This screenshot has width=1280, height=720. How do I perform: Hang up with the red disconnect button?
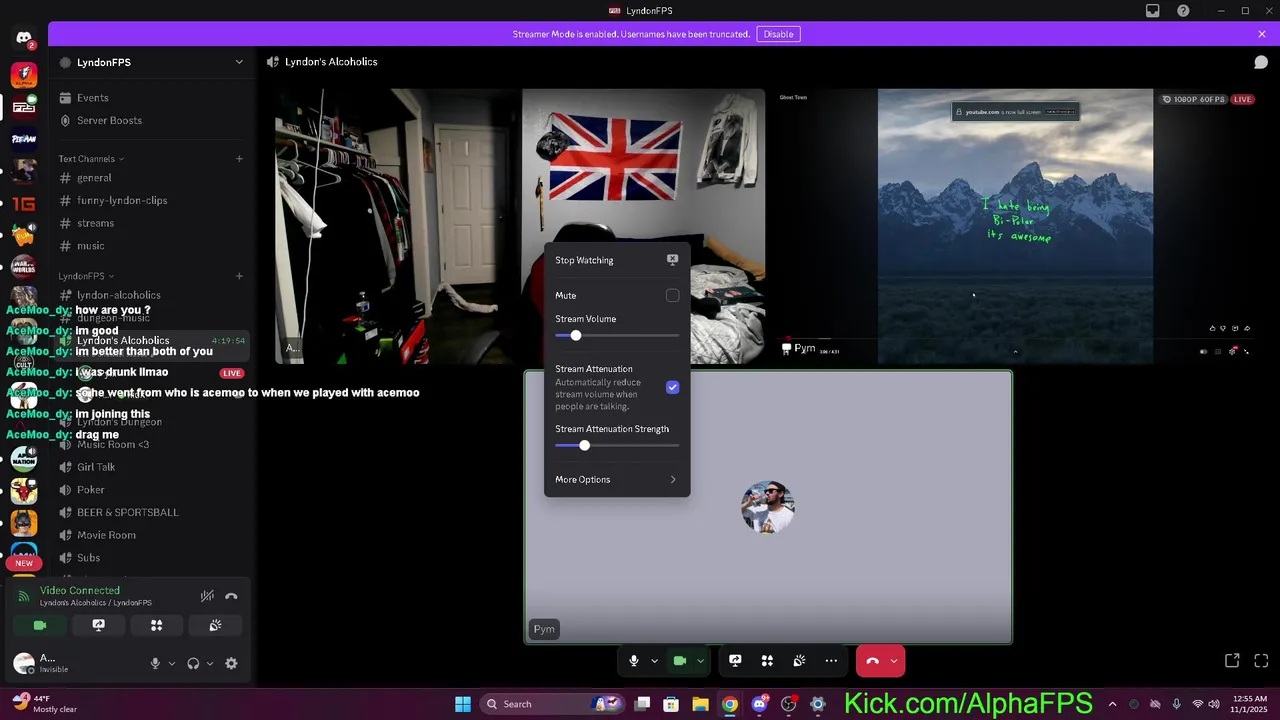point(872,661)
